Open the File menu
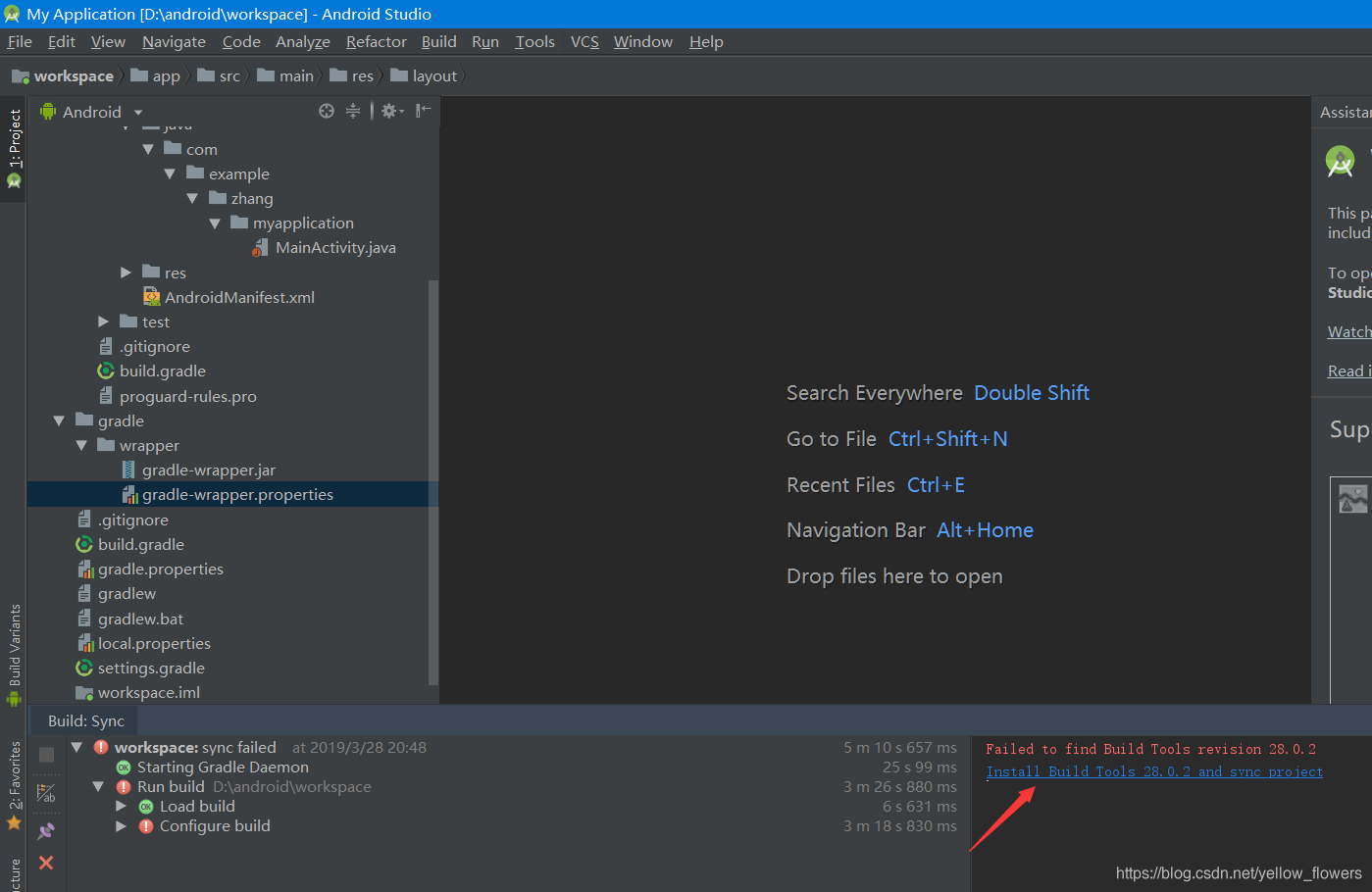The width and height of the screenshot is (1372, 892). pyautogui.click(x=20, y=41)
